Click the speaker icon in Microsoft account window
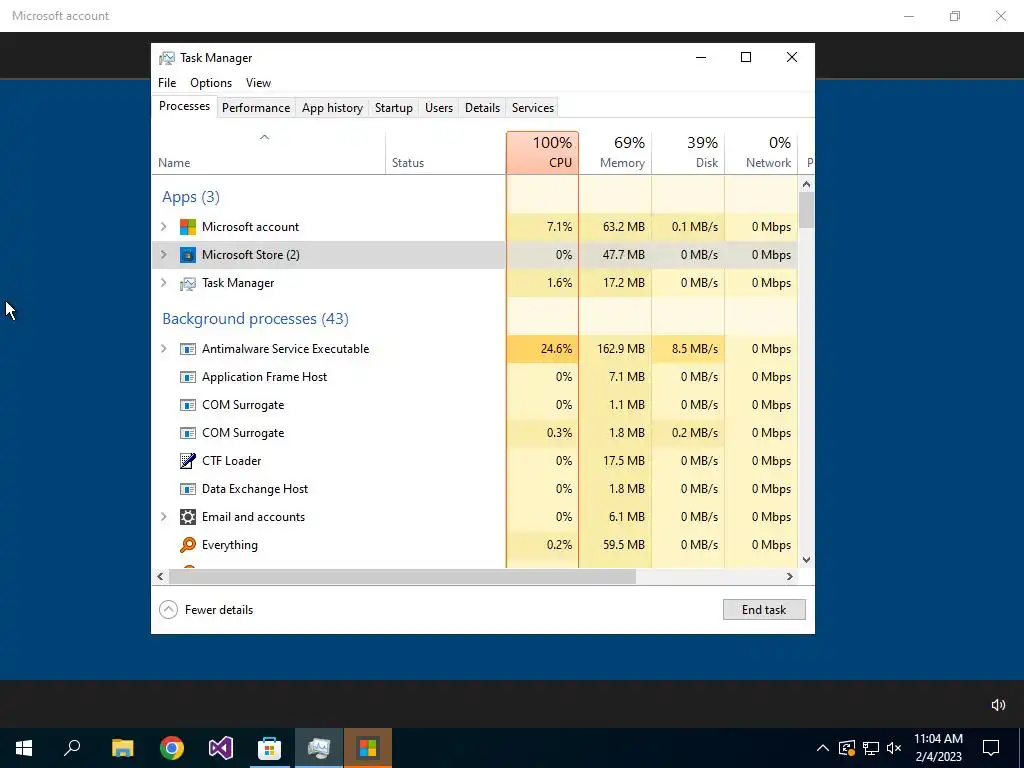The width and height of the screenshot is (1024, 768). [998, 705]
